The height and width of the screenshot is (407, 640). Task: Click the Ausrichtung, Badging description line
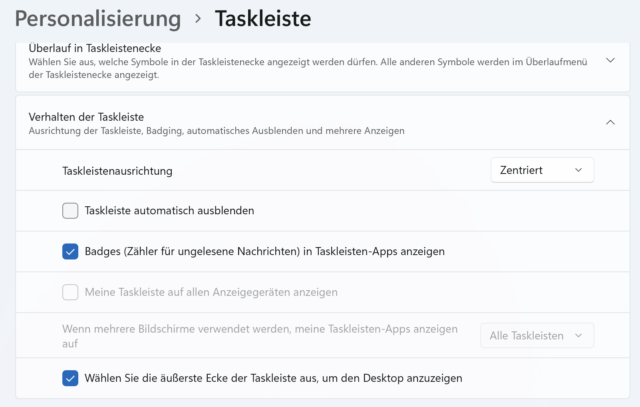(217, 130)
